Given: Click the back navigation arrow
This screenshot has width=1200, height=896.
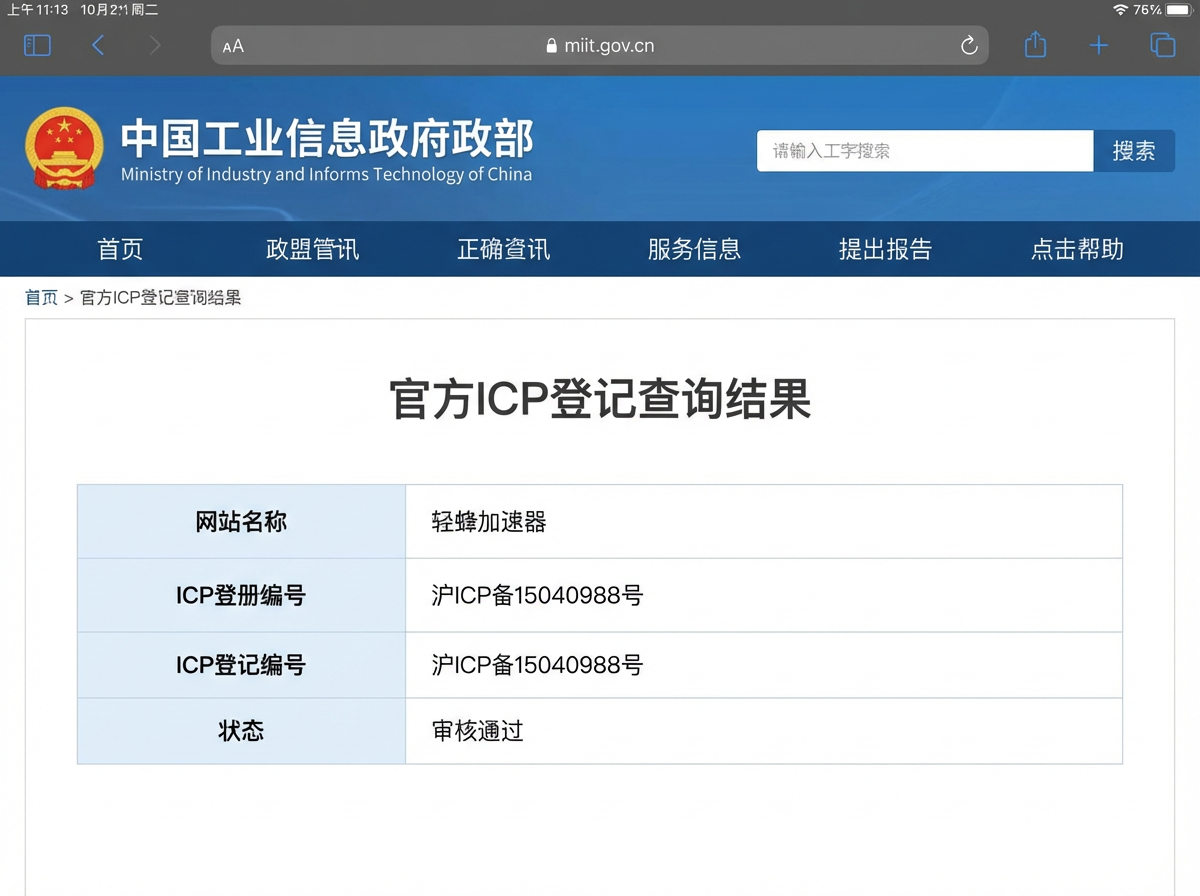Looking at the screenshot, I should [x=96, y=45].
